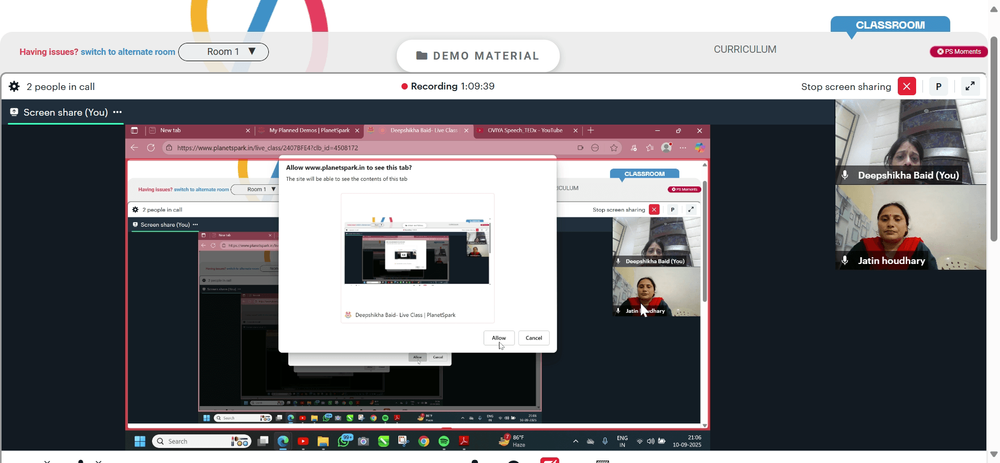Image resolution: width=1000 pixels, height=463 pixels.
Task: Click the browser refresh icon
Action: click(x=151, y=147)
